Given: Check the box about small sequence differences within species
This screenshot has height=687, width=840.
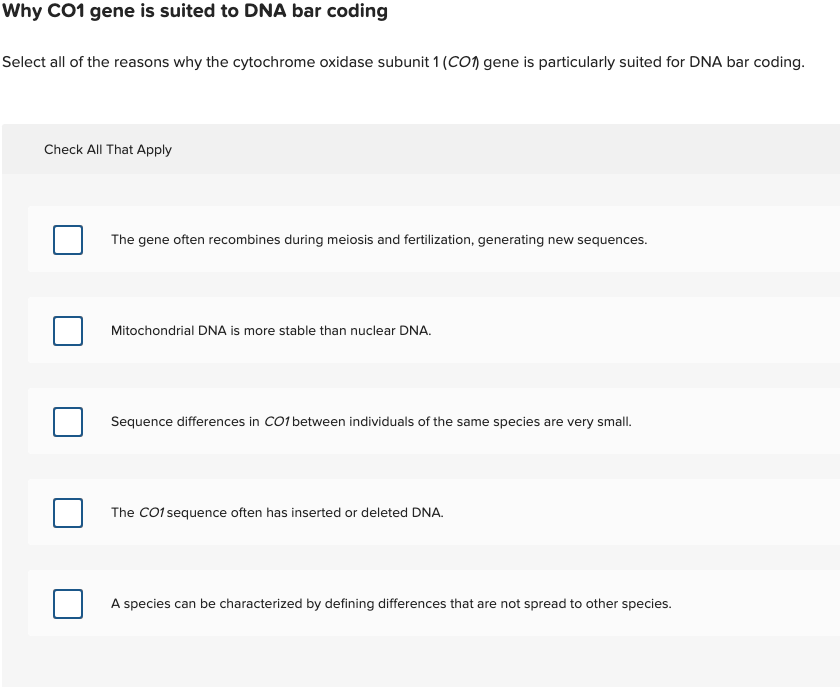Looking at the screenshot, I should 67,421.
